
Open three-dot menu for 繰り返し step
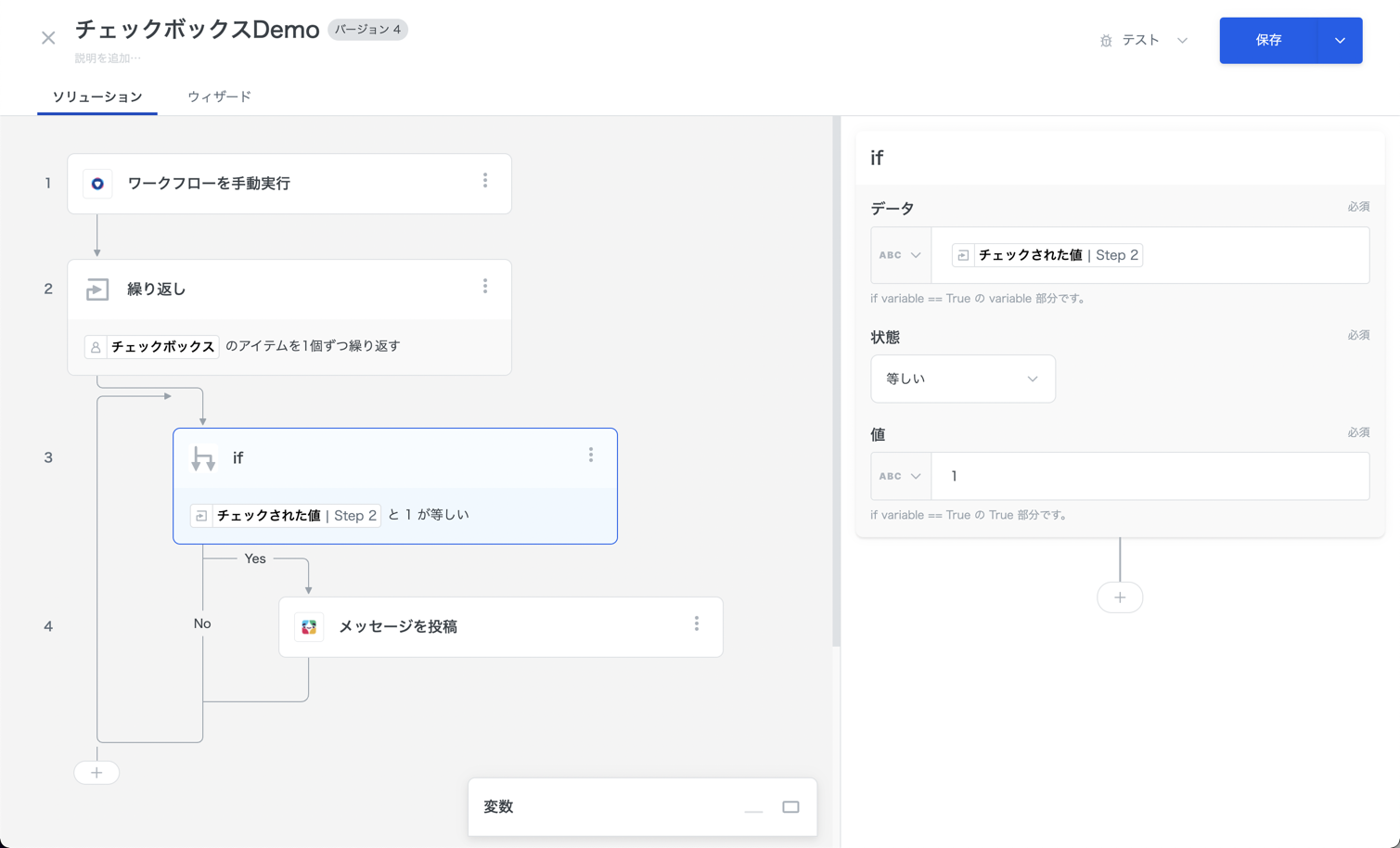point(485,288)
